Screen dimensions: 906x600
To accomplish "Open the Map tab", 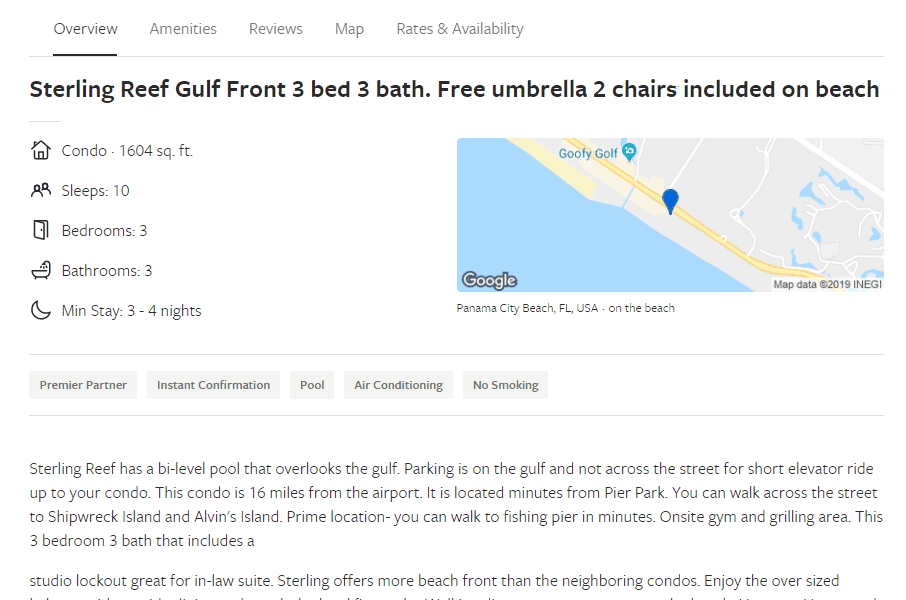I will click(x=349, y=29).
